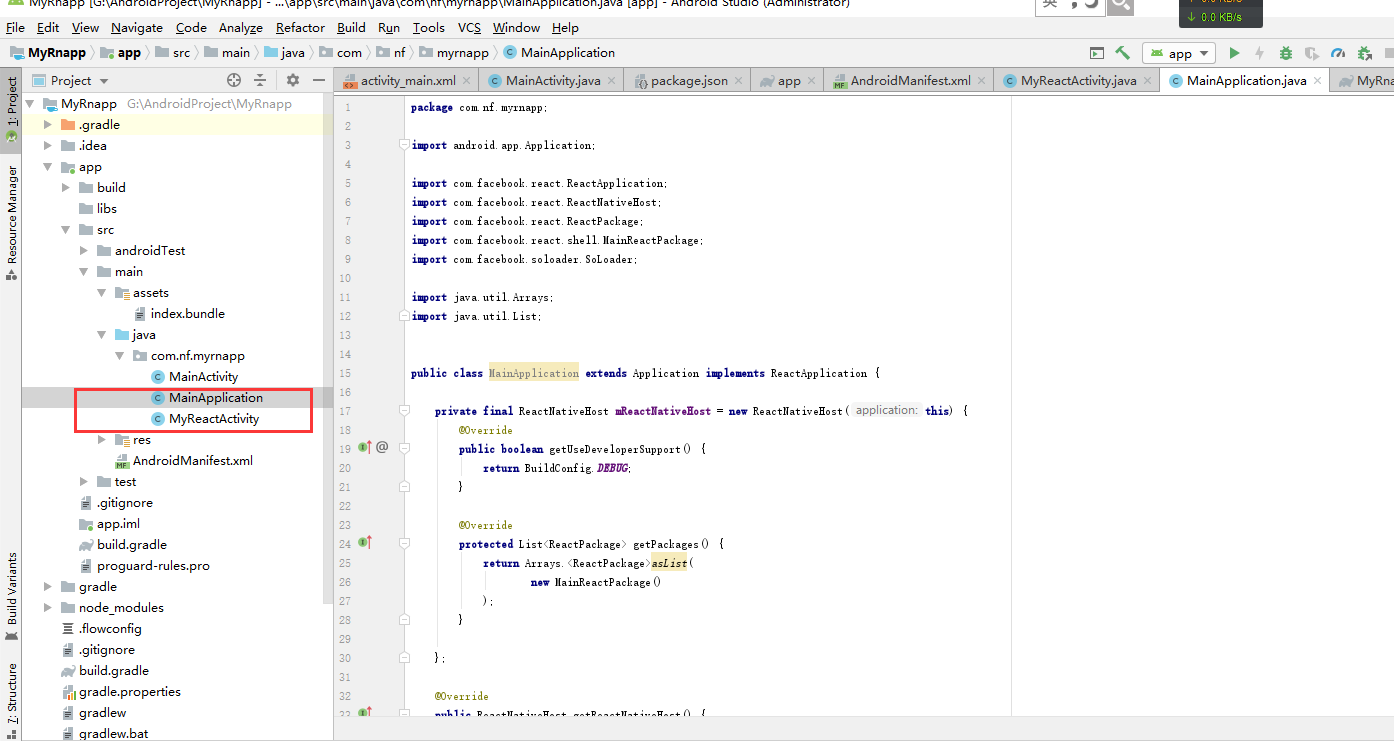Select index.bundle in the project tree
Image resolution: width=1394 pixels, height=741 pixels.
pyautogui.click(x=187, y=314)
